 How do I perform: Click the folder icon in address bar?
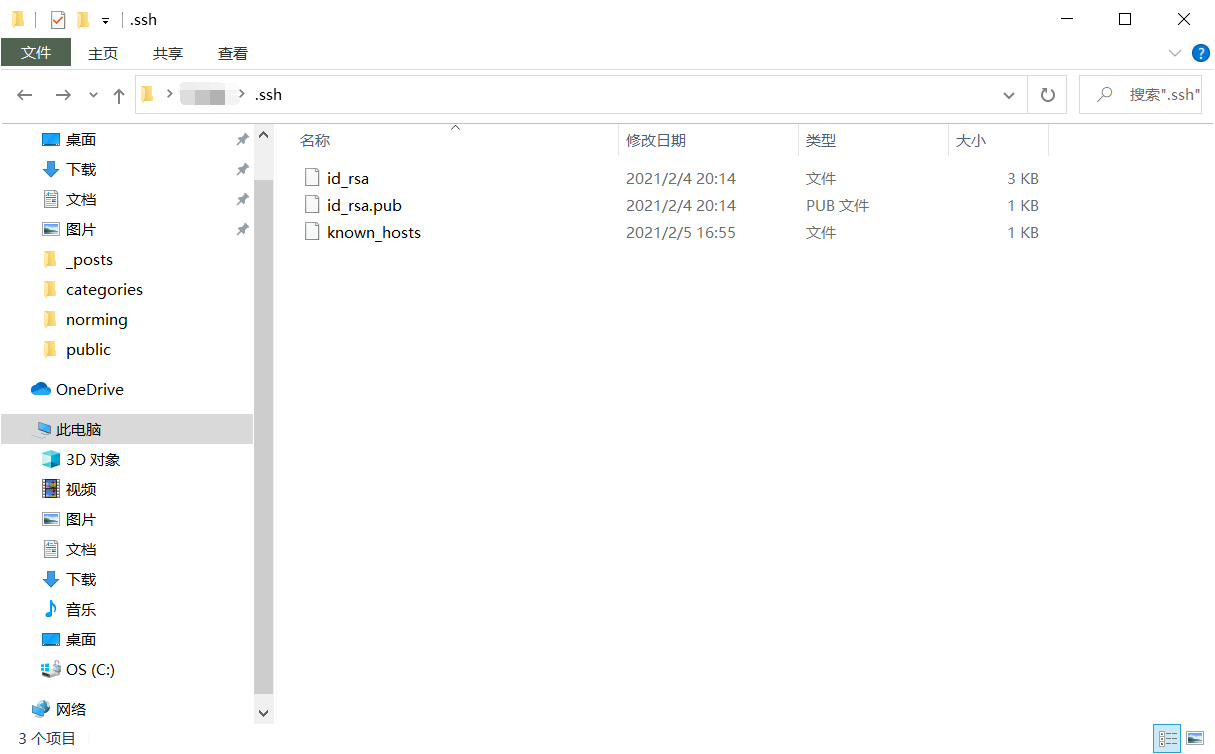point(148,94)
